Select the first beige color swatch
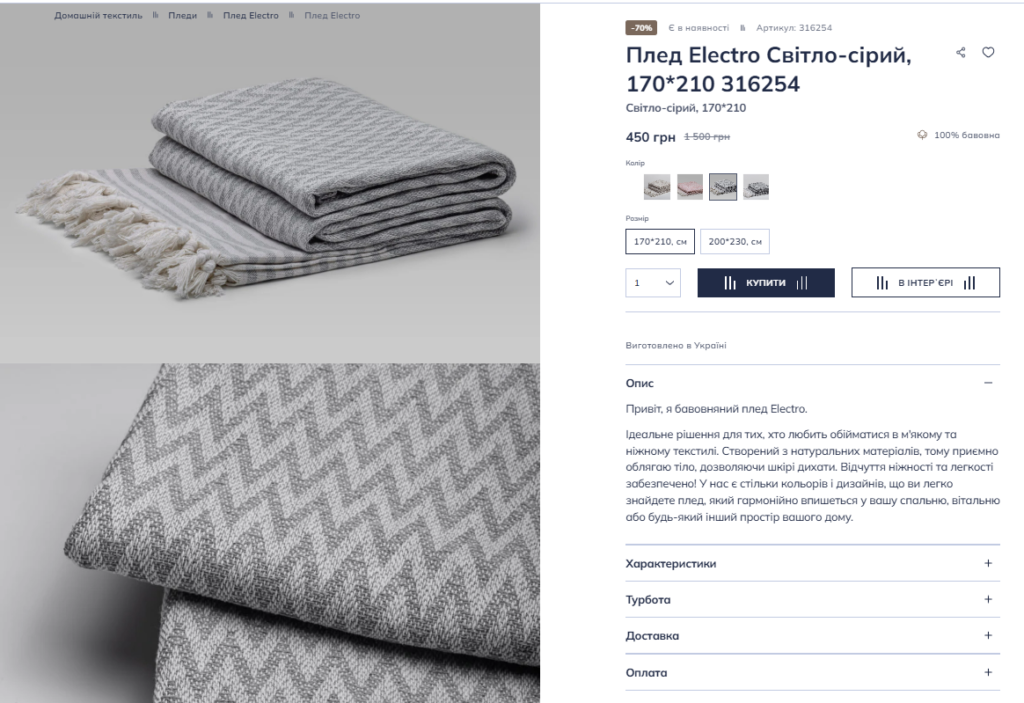Viewport: 1024px width, 703px height. point(657,187)
